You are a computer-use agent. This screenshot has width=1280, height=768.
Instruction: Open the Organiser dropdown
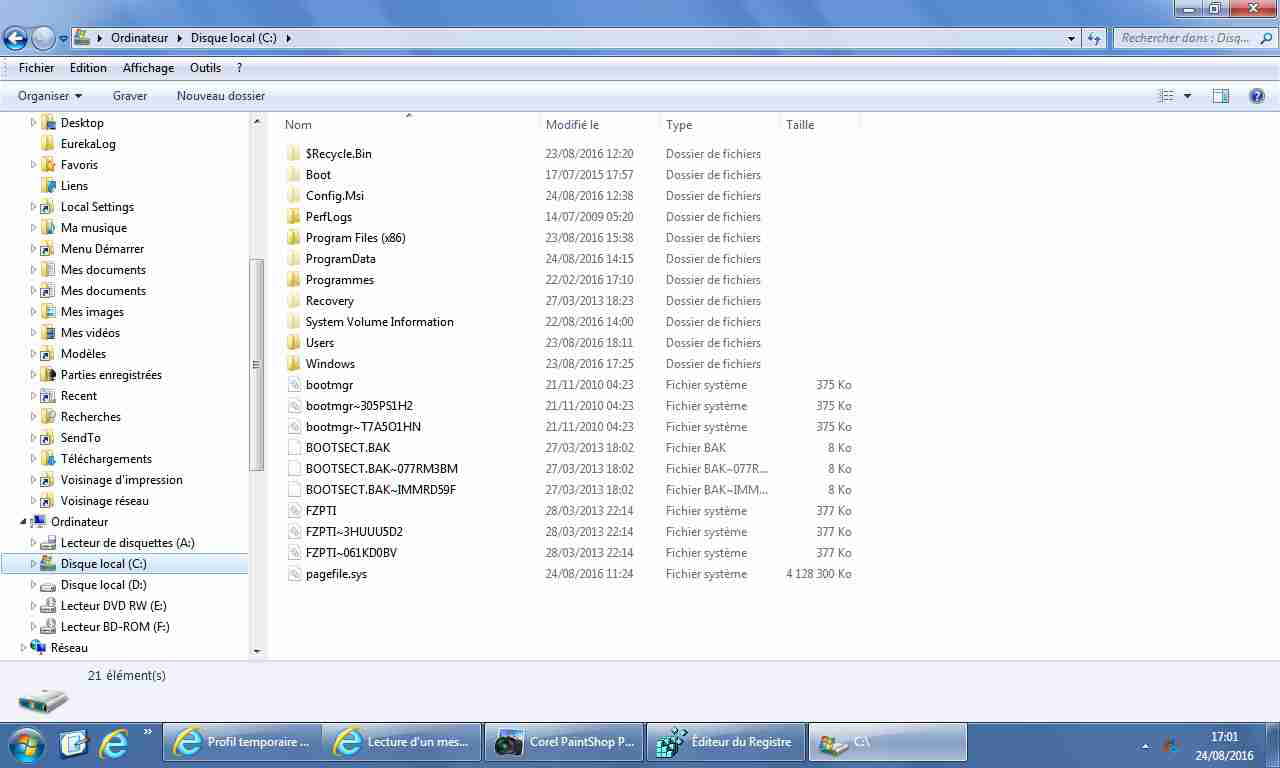click(50, 96)
